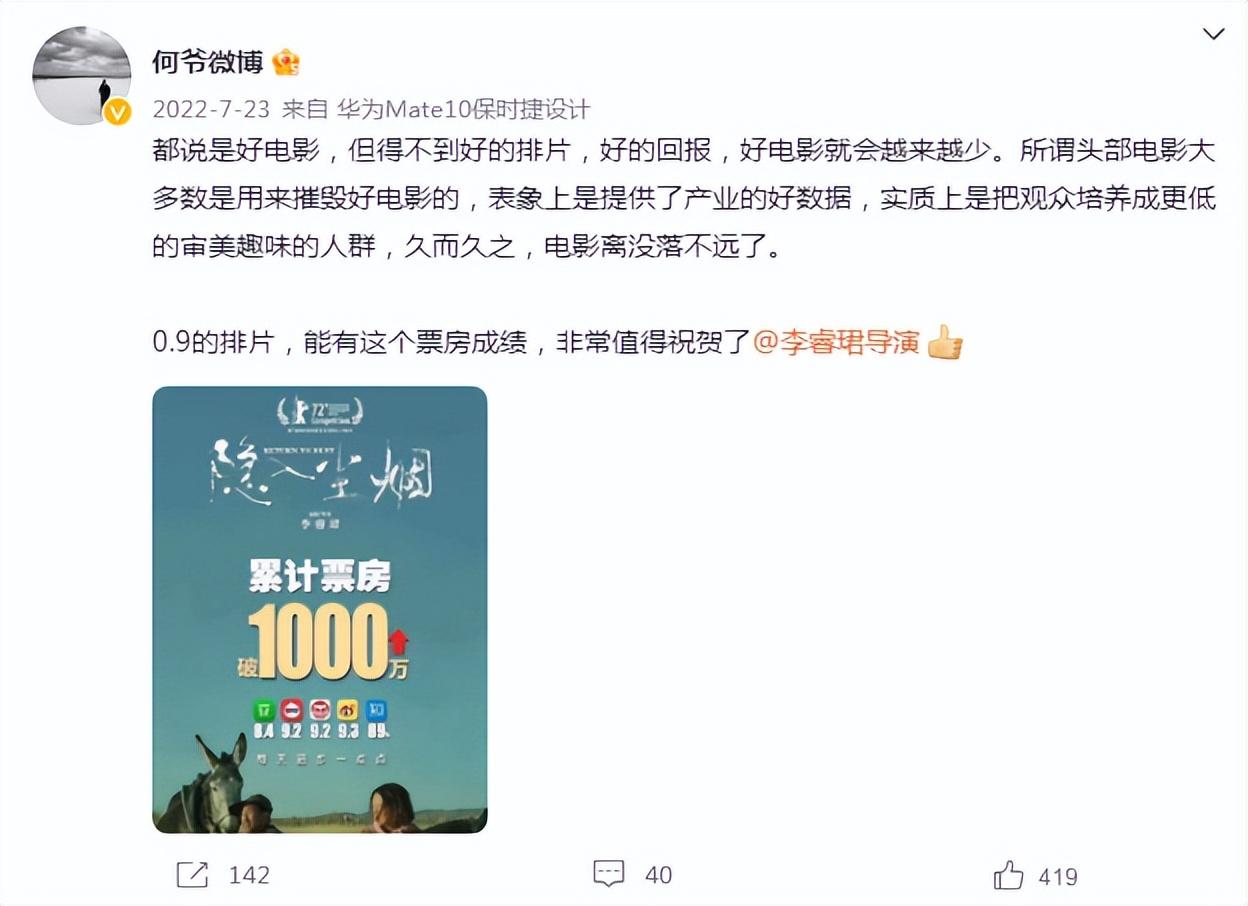This screenshot has height=906, width=1248.
Task: Open the 何爷微博 username link
Action: pyautogui.click(x=208, y=62)
